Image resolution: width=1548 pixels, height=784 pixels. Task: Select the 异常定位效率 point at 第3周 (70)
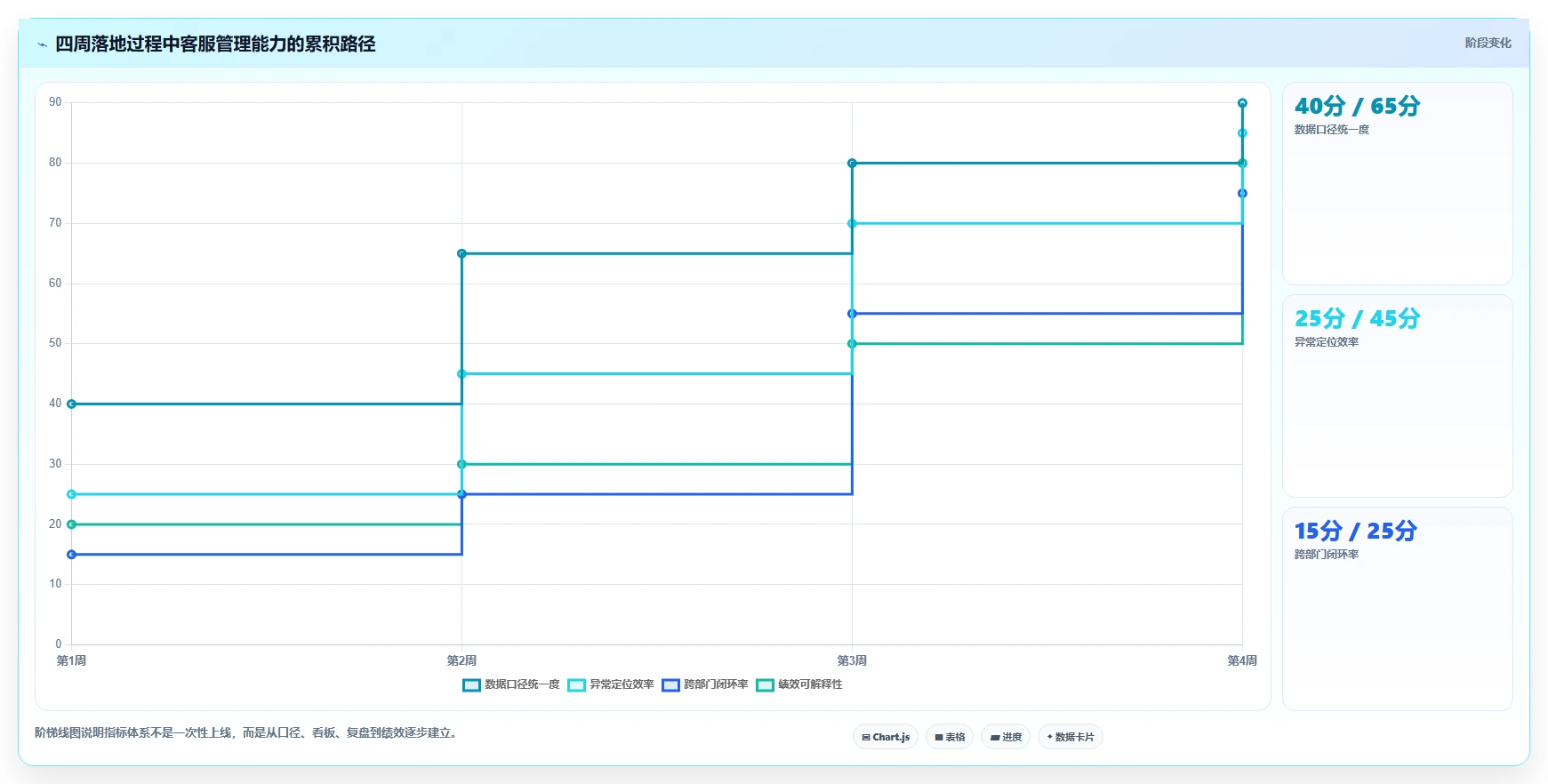click(852, 223)
